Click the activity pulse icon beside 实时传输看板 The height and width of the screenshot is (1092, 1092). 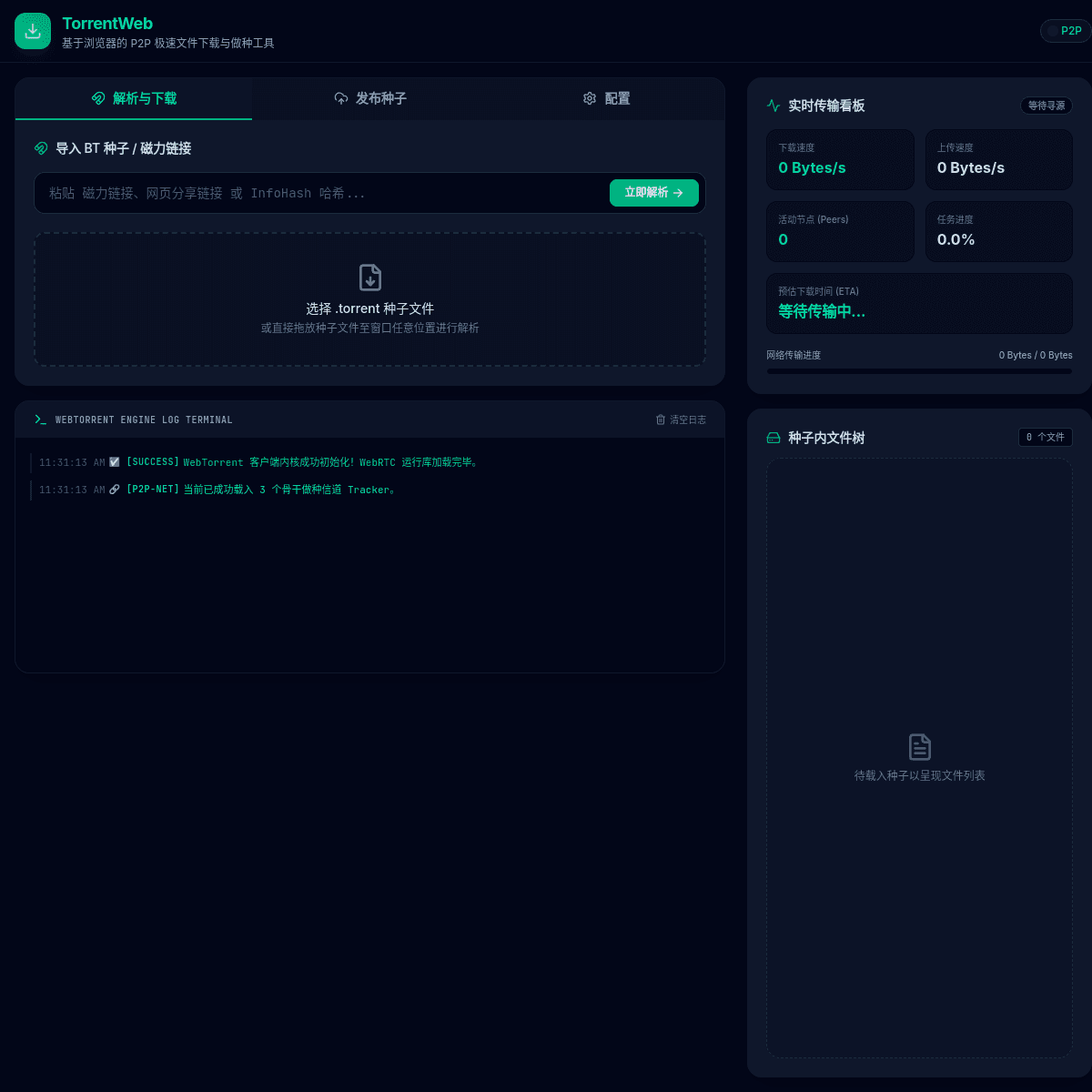tap(773, 106)
